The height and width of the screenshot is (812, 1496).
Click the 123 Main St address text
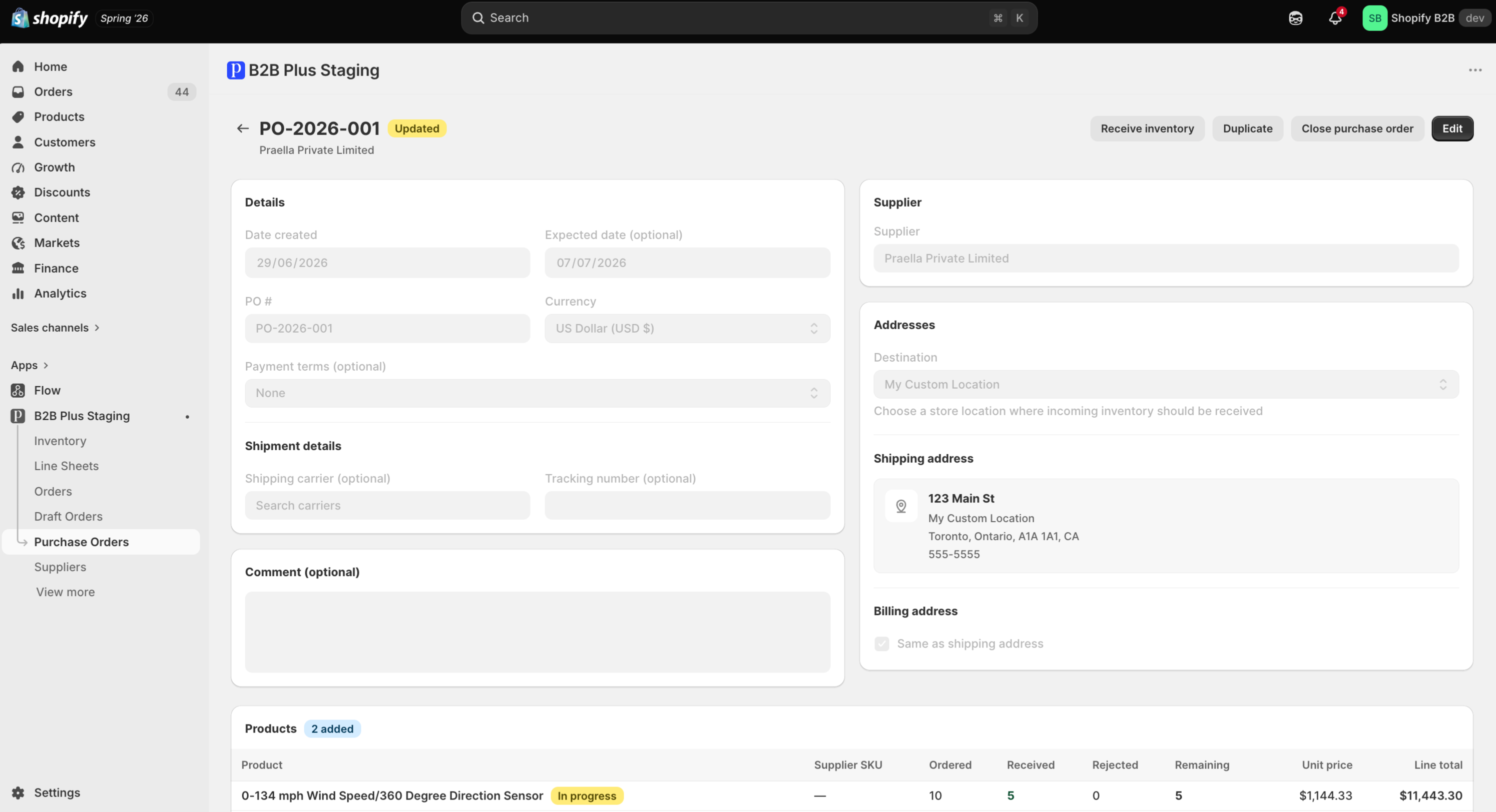point(961,499)
